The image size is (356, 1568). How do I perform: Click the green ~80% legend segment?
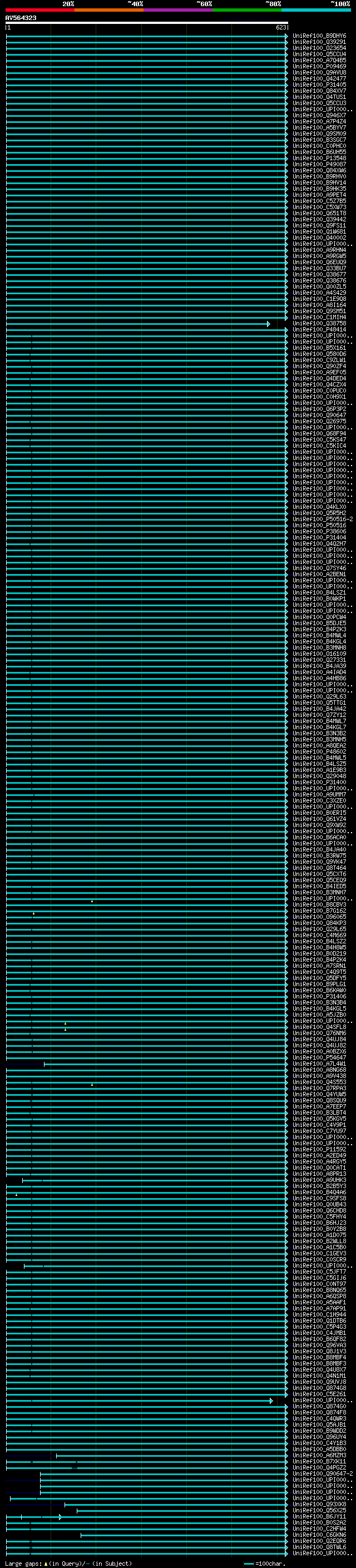247,10
